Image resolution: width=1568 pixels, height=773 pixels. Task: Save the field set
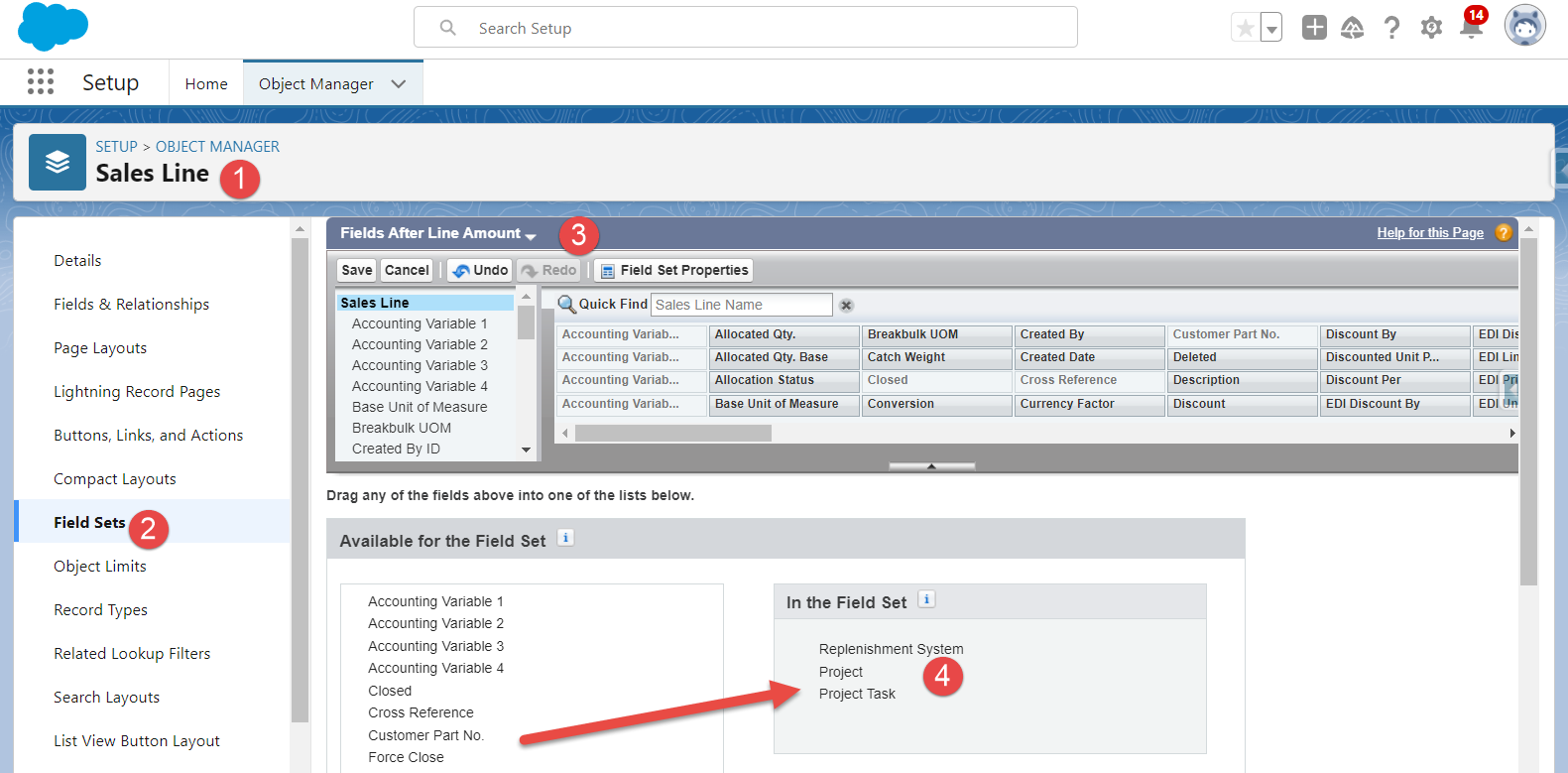click(x=357, y=270)
